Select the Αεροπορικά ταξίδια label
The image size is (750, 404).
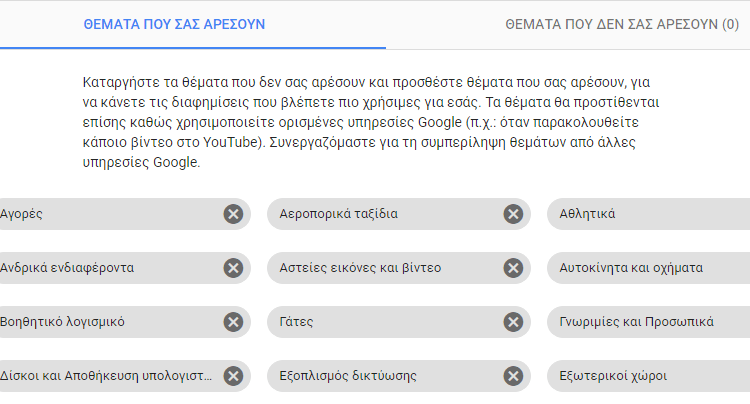338,214
